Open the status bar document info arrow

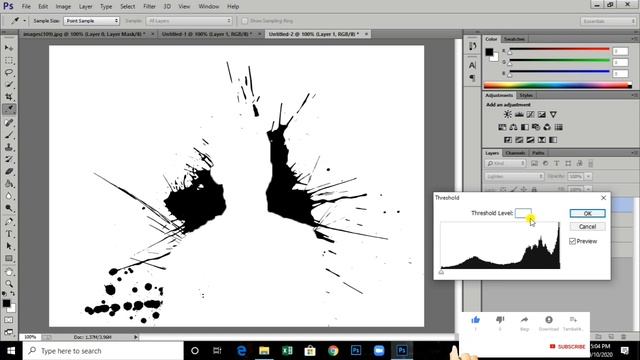[136, 337]
